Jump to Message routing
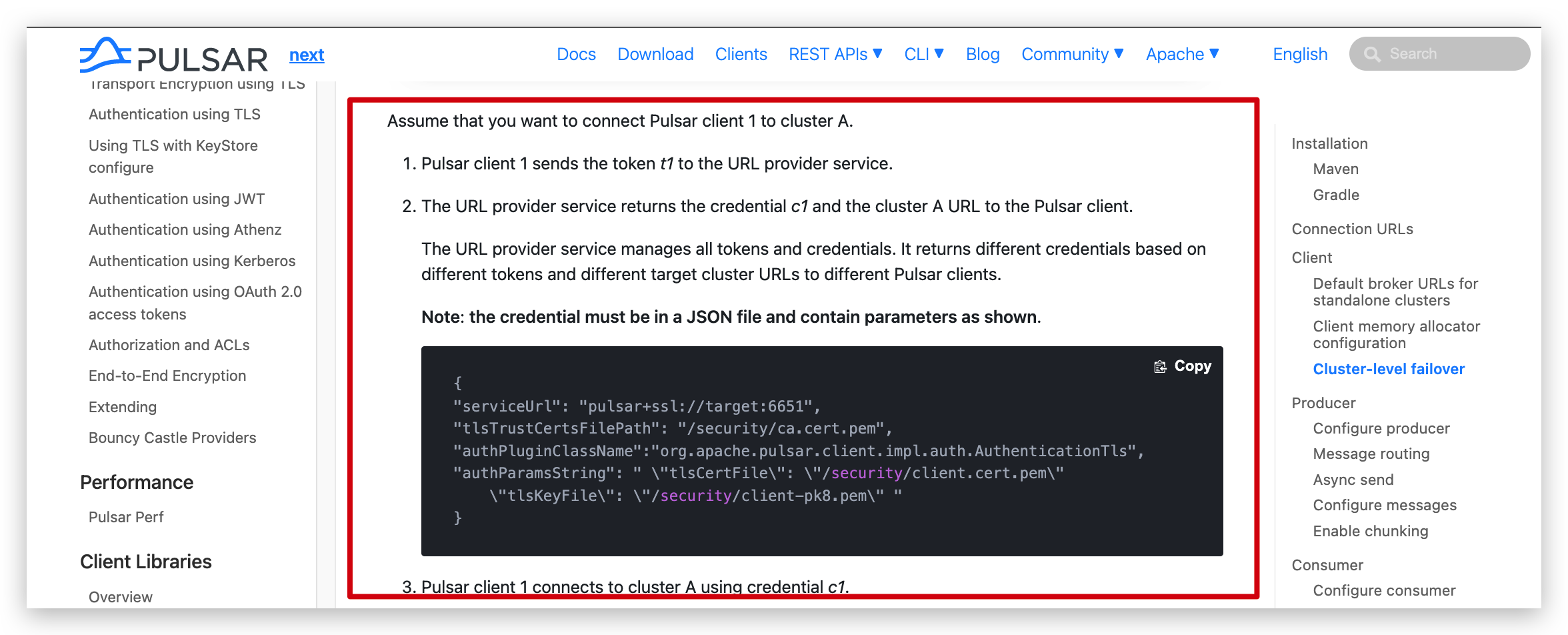Screen dimensions: 1568x635 [x=1371, y=454]
